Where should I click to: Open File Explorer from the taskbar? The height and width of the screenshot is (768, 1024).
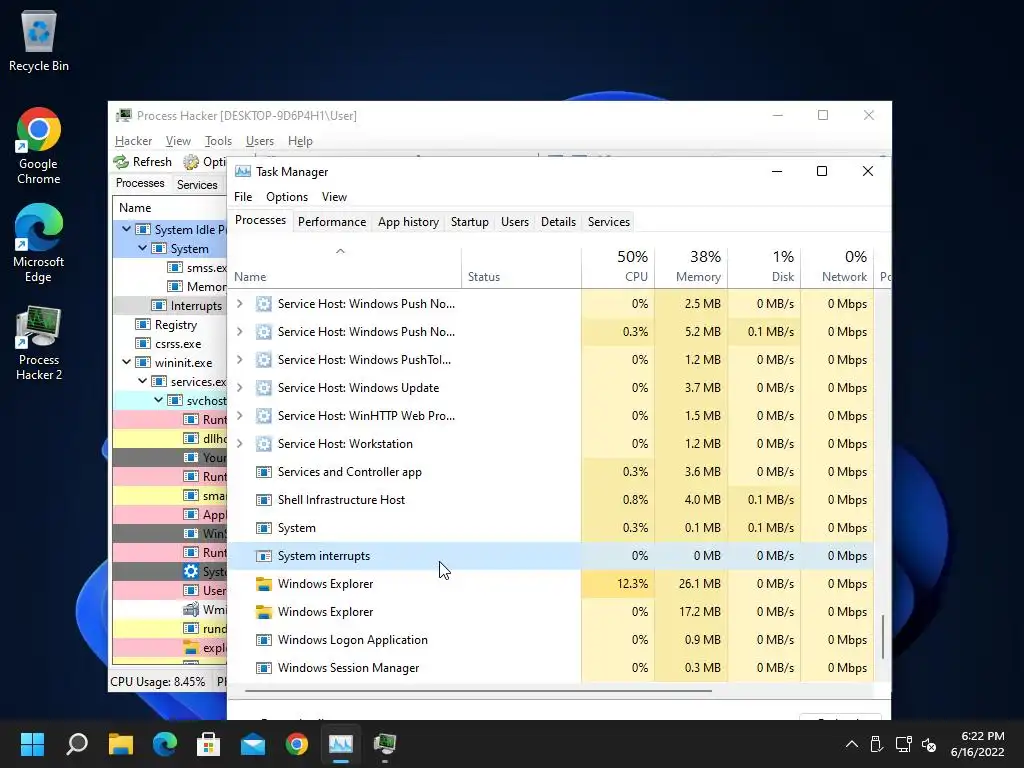point(121,744)
